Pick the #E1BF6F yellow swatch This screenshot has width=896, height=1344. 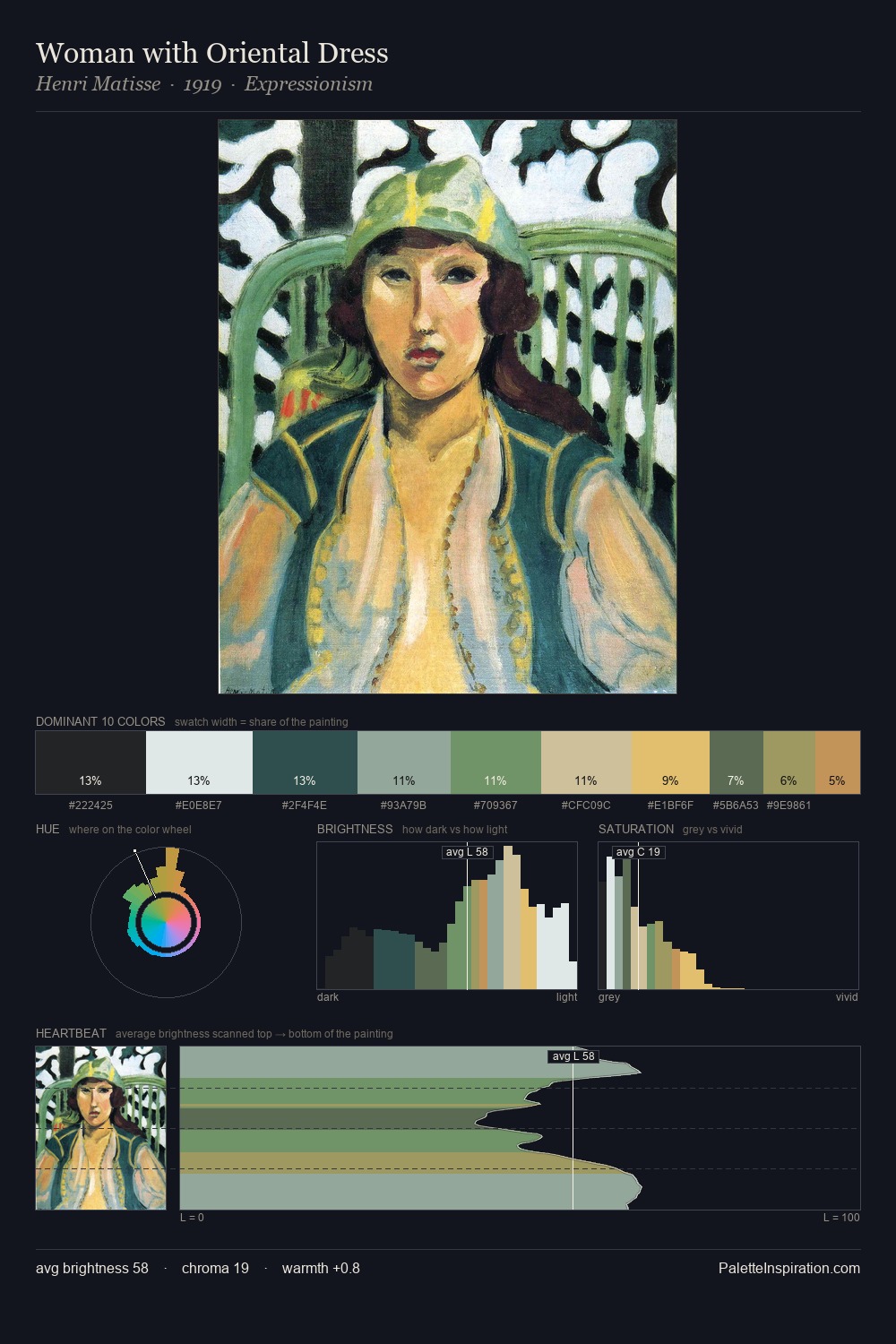[x=670, y=762]
